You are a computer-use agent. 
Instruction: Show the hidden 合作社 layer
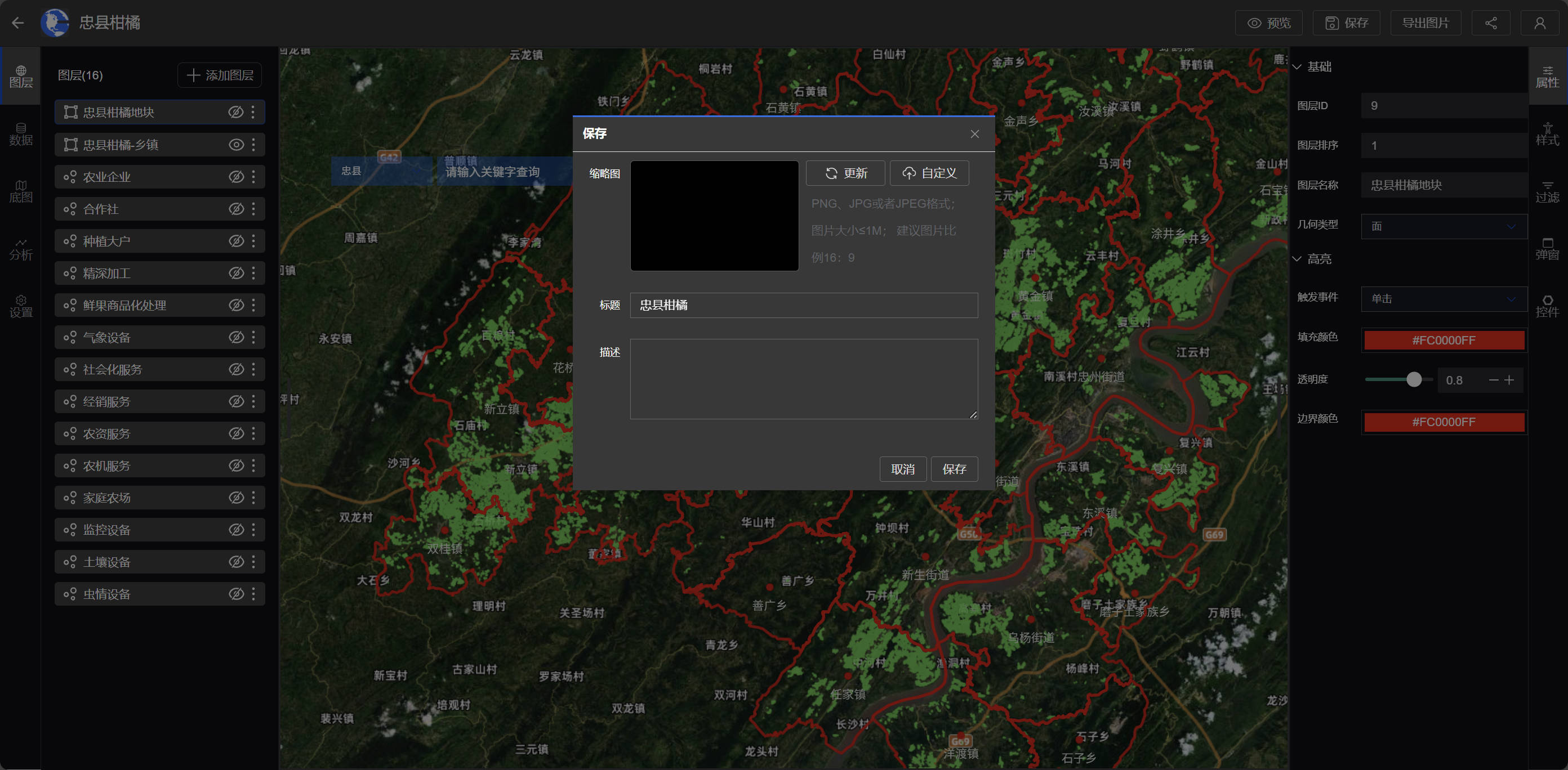236,209
